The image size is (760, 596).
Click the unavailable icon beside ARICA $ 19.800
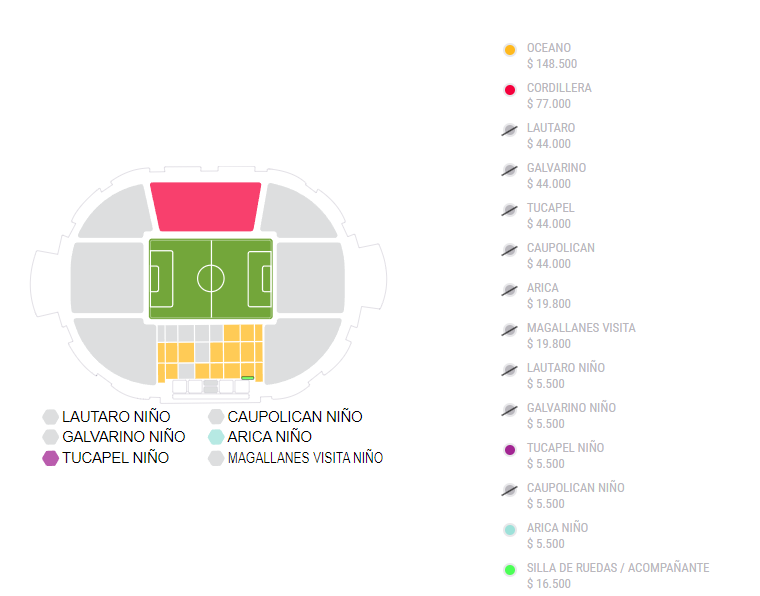tap(510, 290)
